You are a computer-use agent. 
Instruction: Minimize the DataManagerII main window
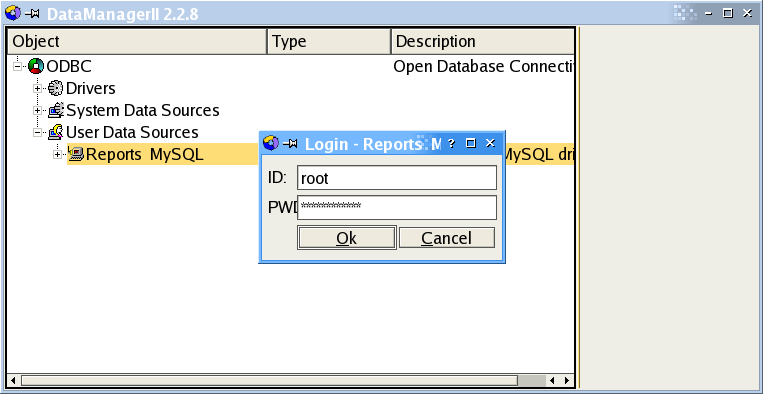[x=708, y=14]
